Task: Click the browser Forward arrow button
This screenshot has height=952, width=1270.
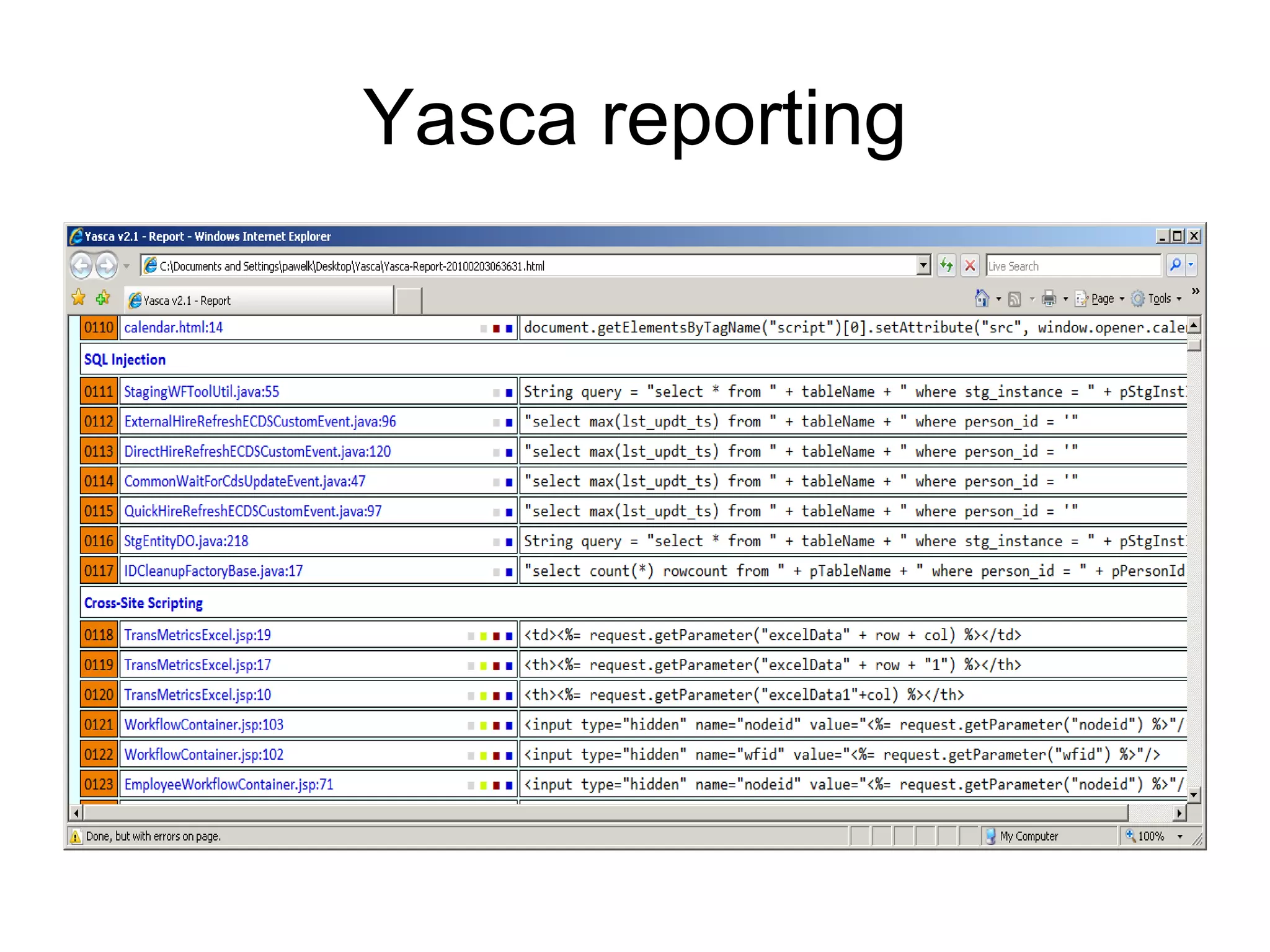Action: [x=107, y=266]
